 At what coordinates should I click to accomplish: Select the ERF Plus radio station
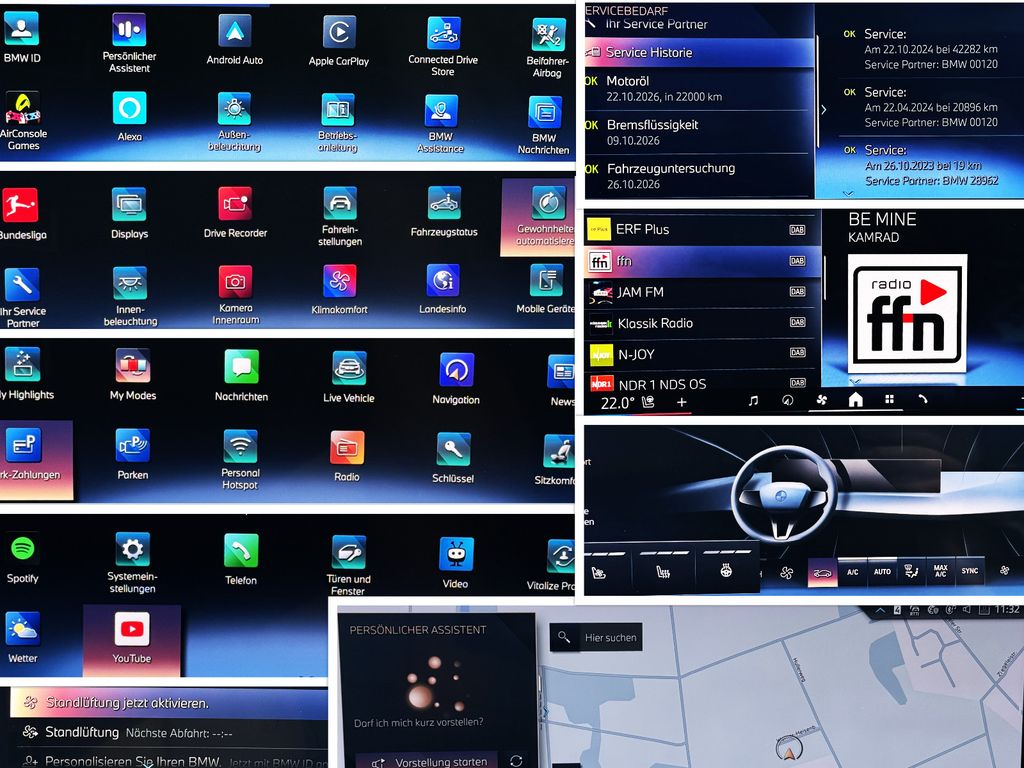click(x=700, y=229)
